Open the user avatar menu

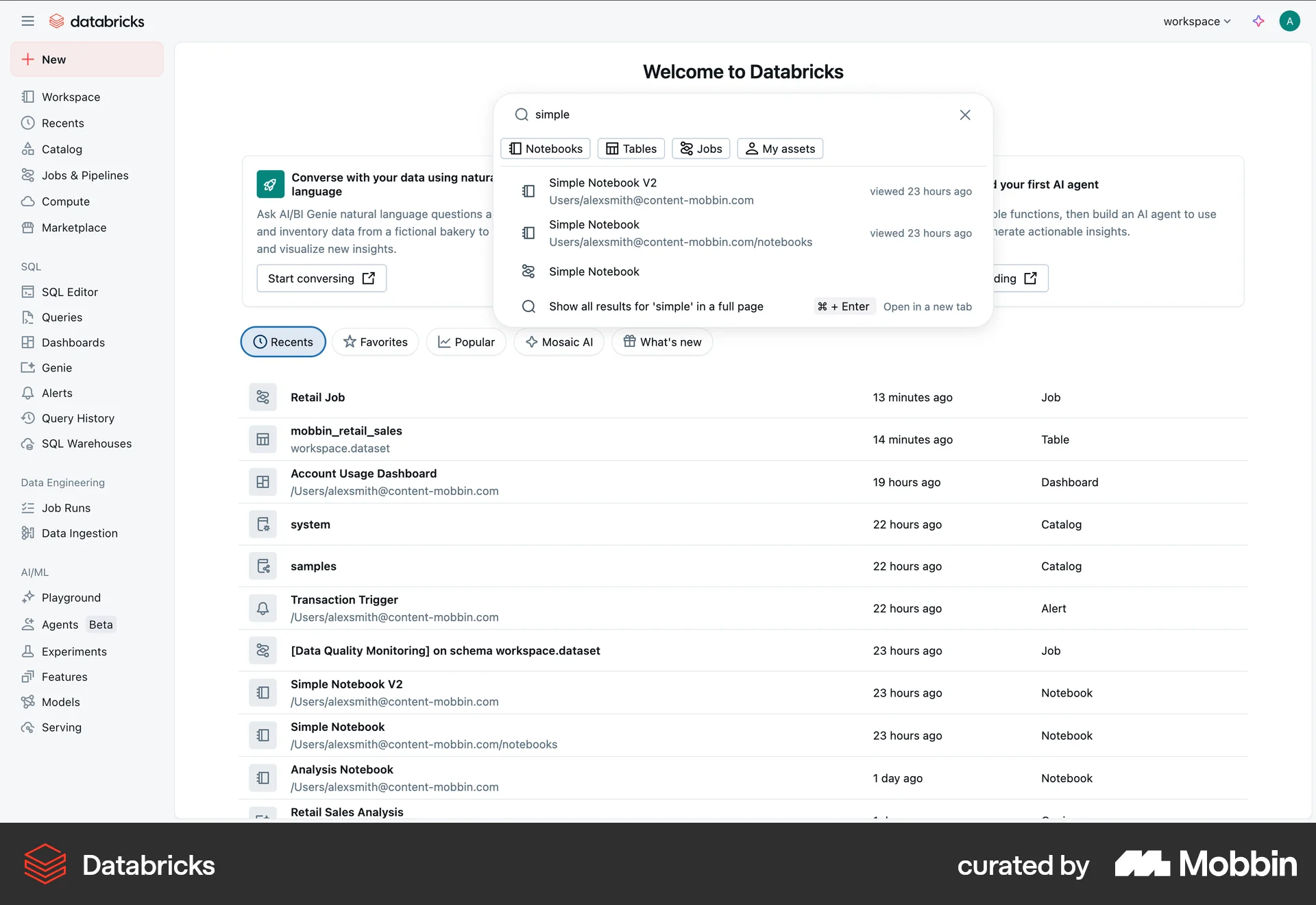[x=1289, y=21]
